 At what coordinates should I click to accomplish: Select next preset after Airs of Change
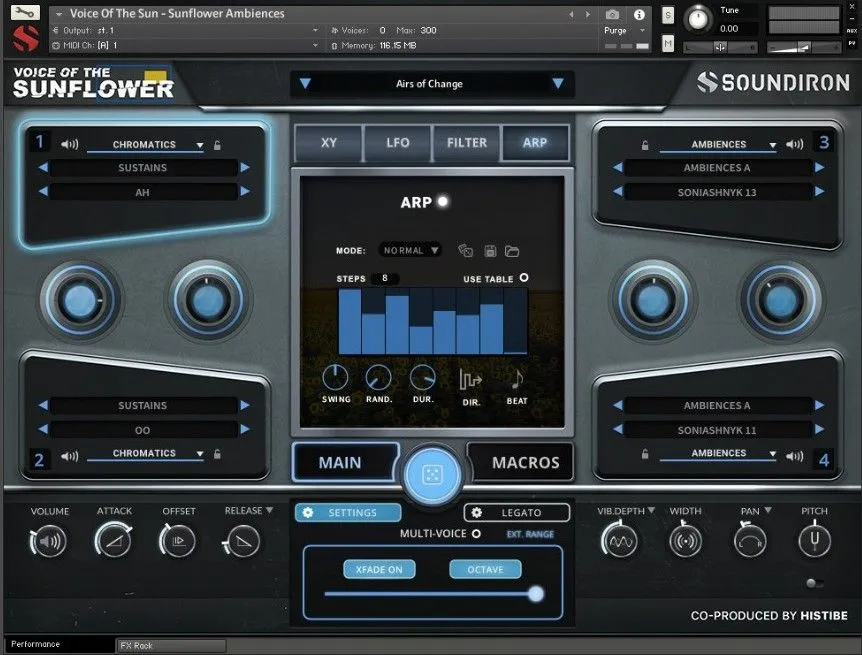click(x=558, y=84)
